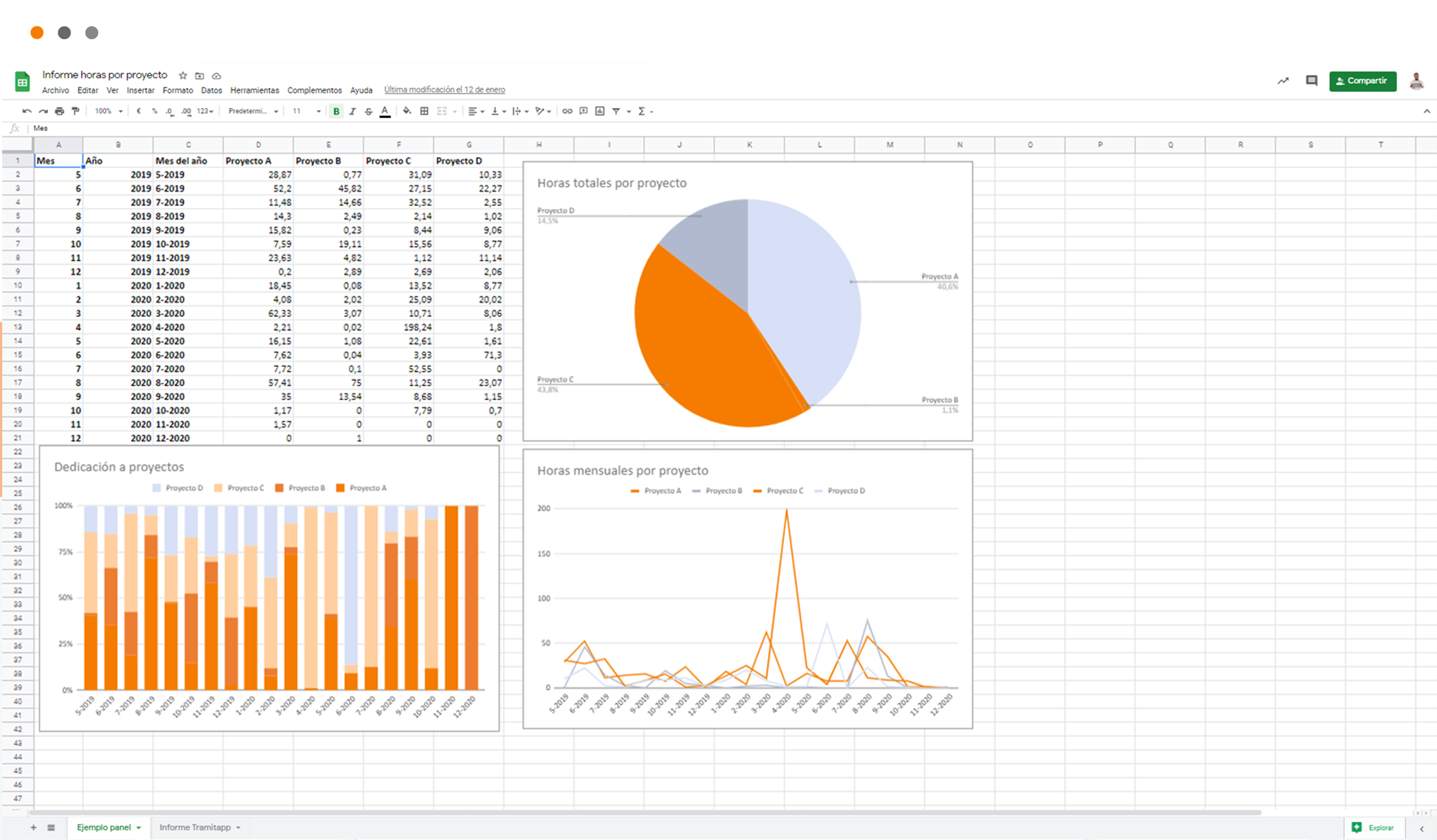This screenshot has width=1437, height=840.
Task: Open the Última modificación link
Action: click(444, 90)
